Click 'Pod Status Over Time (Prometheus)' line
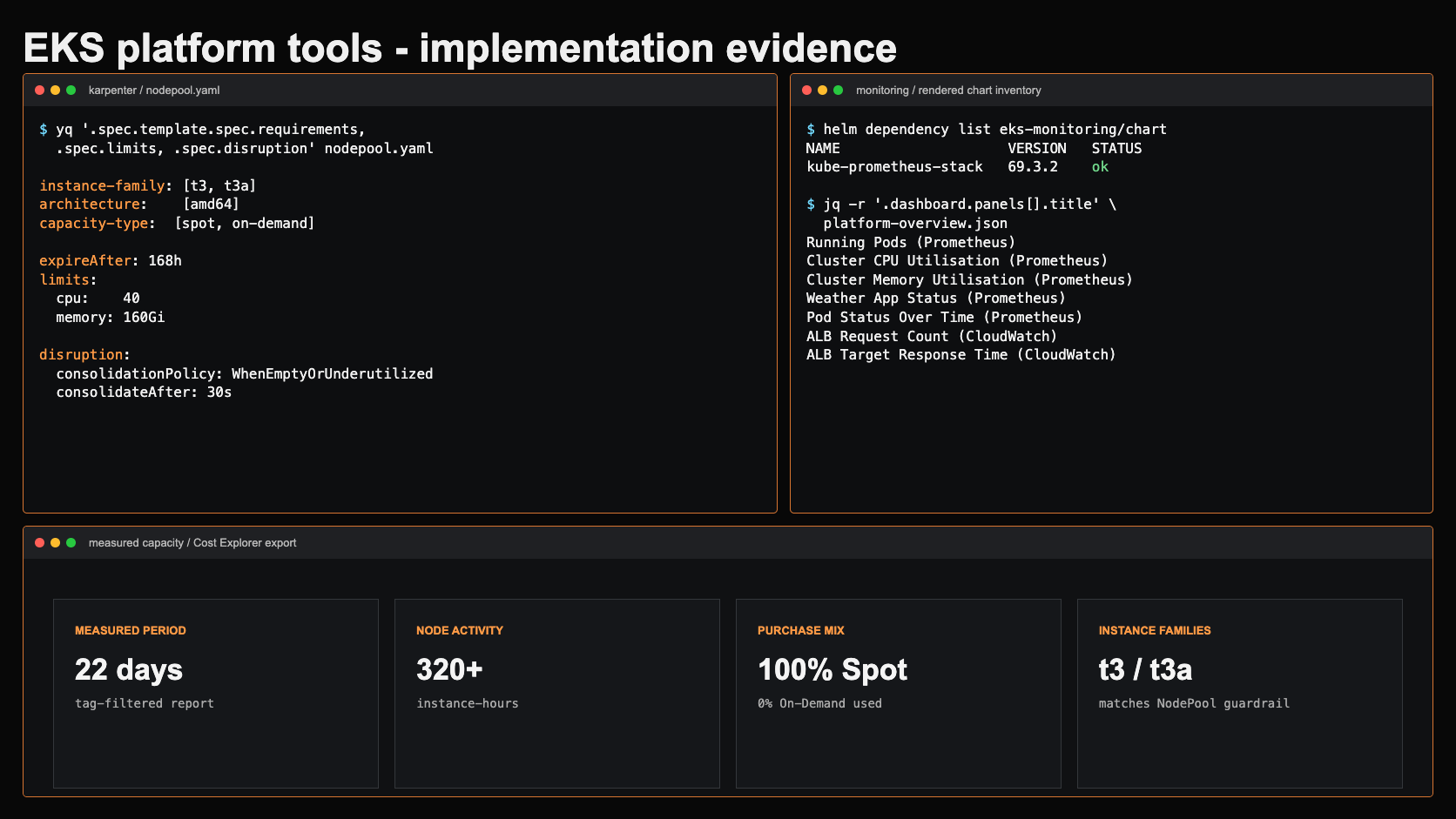The image size is (1456, 819). pos(944,317)
